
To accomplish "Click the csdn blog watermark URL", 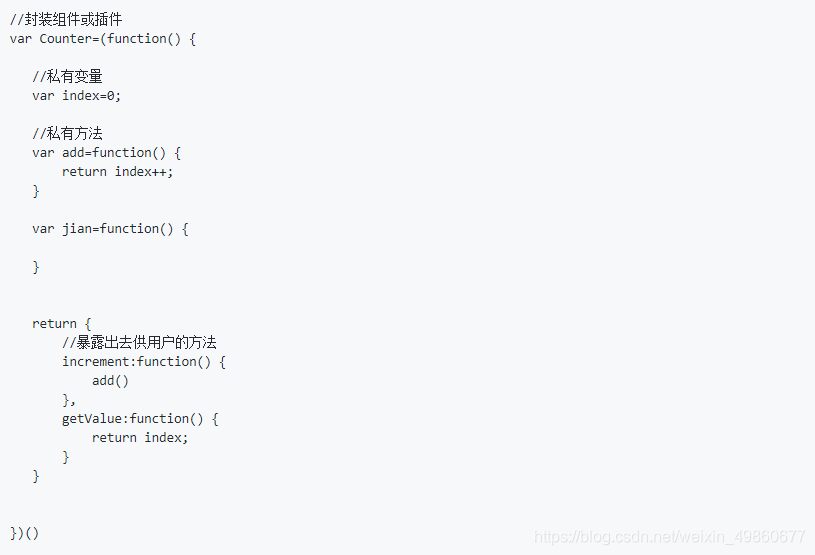I will (x=669, y=536).
